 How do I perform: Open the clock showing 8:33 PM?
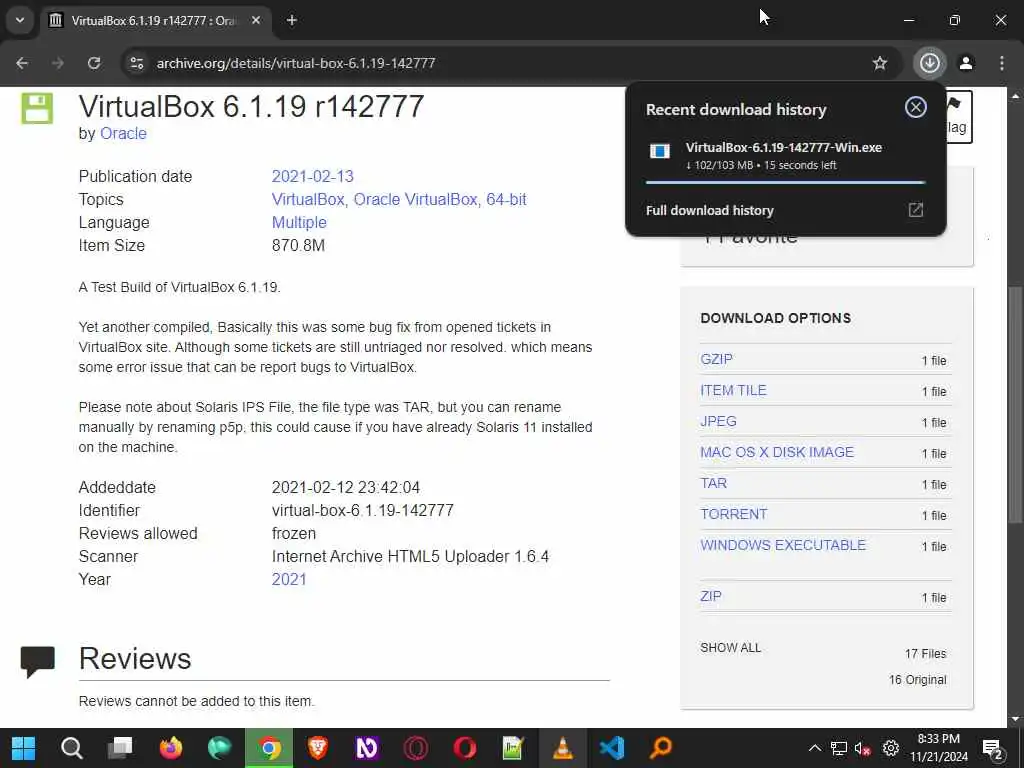(x=938, y=748)
